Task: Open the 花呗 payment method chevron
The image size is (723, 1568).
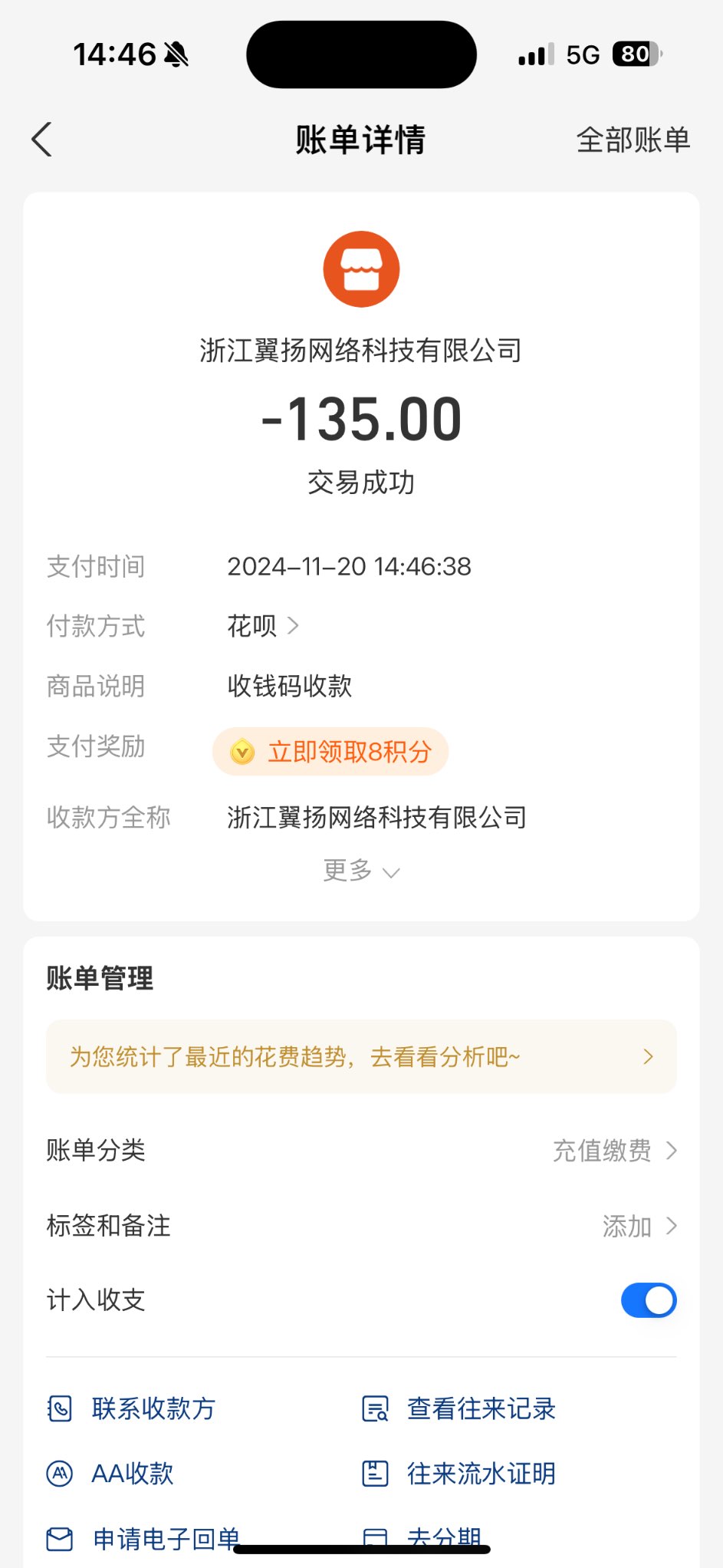Action: click(x=293, y=626)
